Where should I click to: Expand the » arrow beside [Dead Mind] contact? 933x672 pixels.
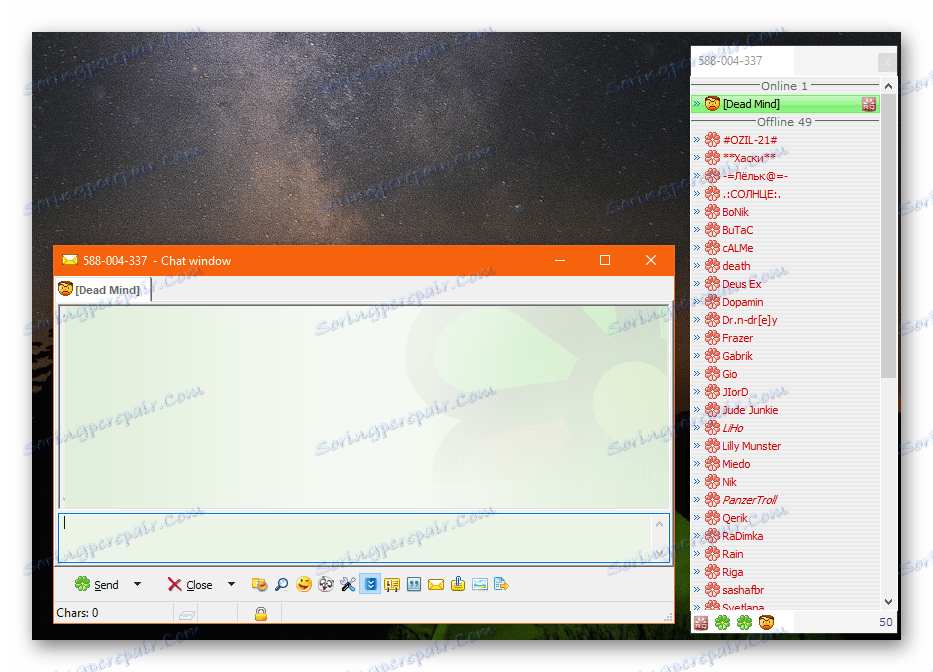[697, 104]
